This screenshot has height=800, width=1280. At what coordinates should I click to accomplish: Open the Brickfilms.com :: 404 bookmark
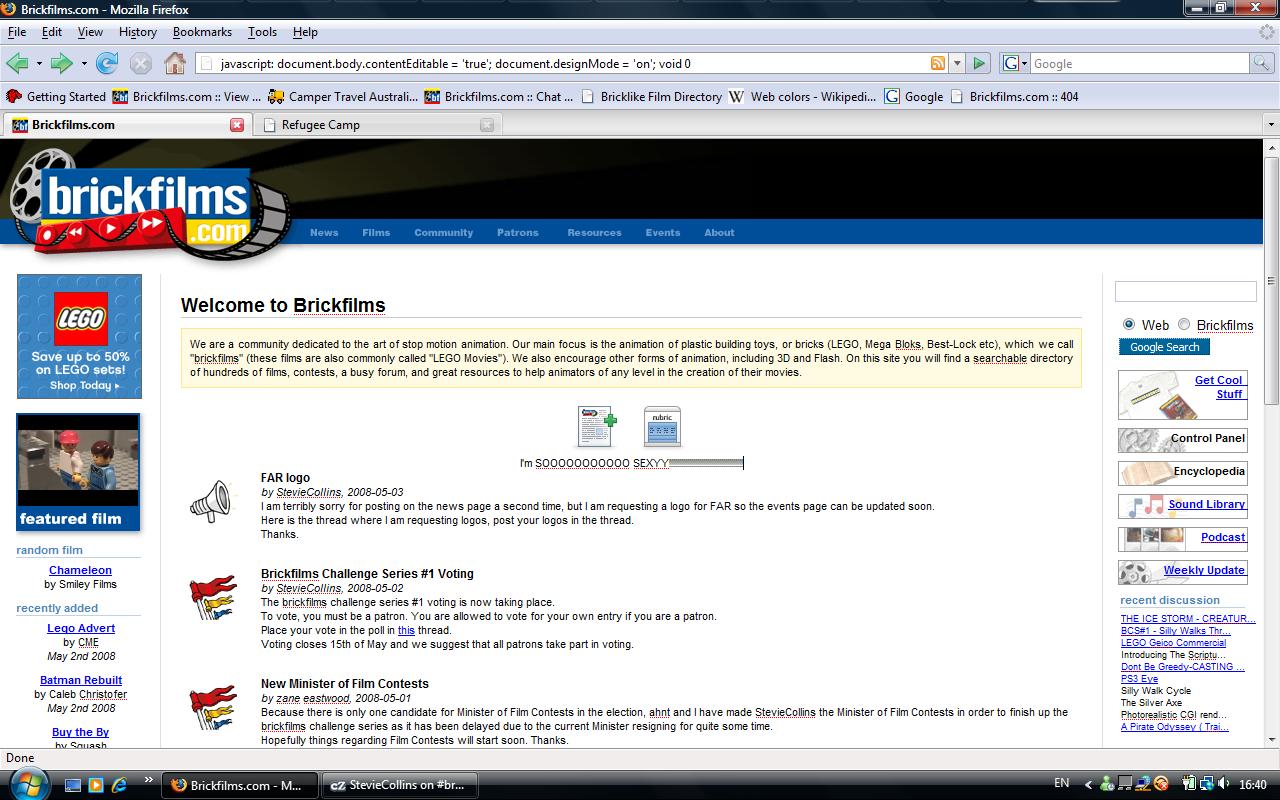coord(1014,97)
